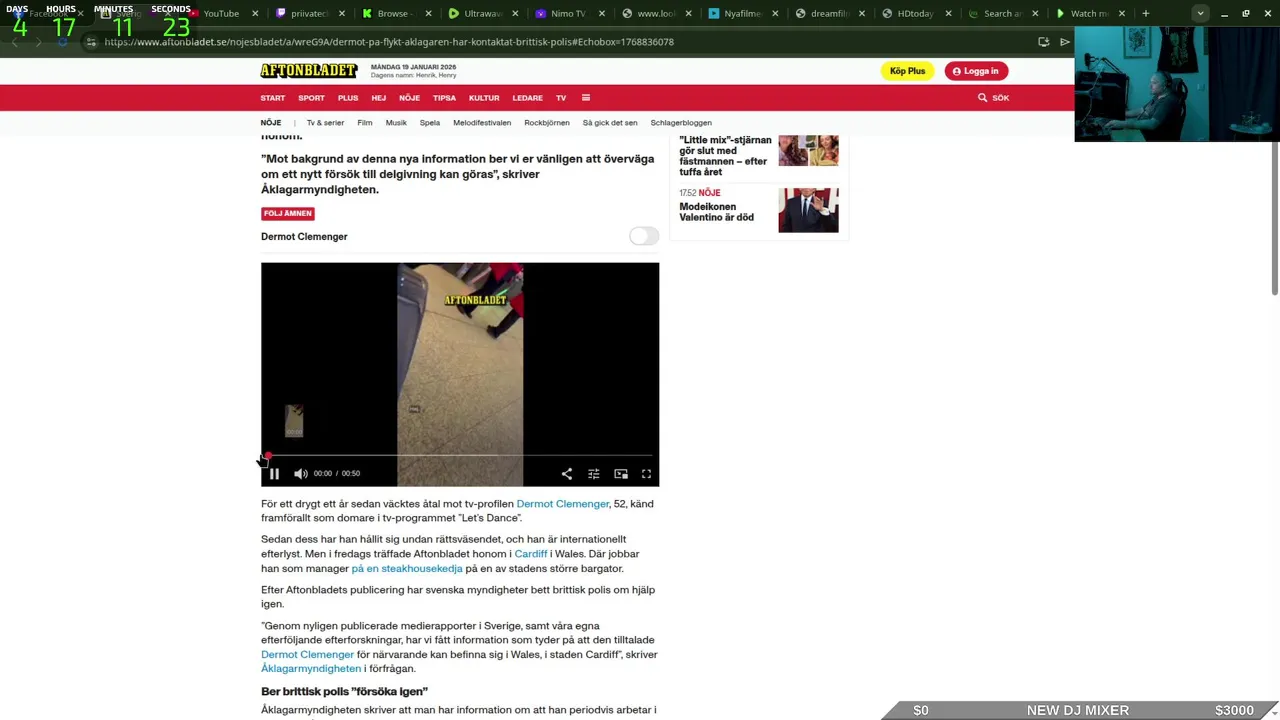Open the TIPSA section
This screenshot has height=720, width=1280.
[444, 98]
